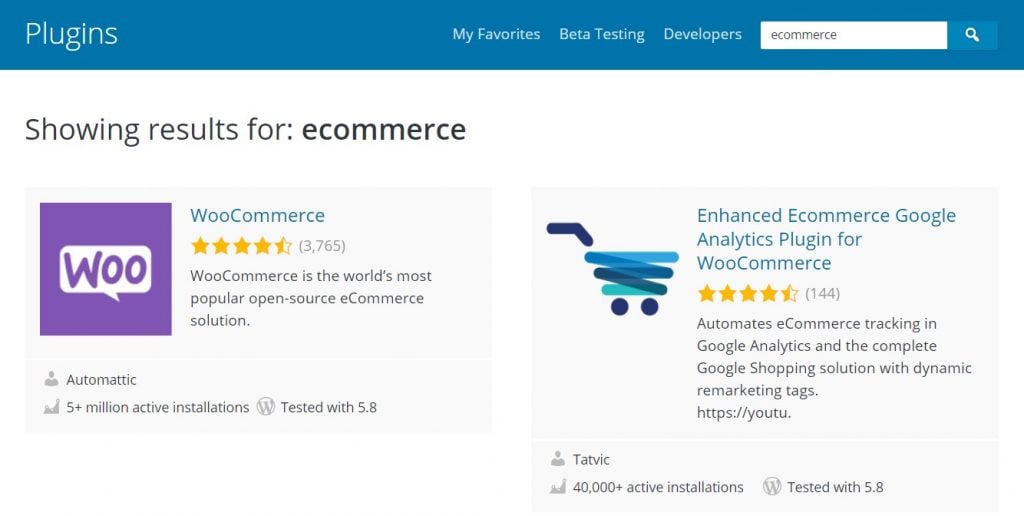Click the Enhanced Ecommerce plugin star rating
The image size is (1024, 516).
pyautogui.click(x=747, y=294)
